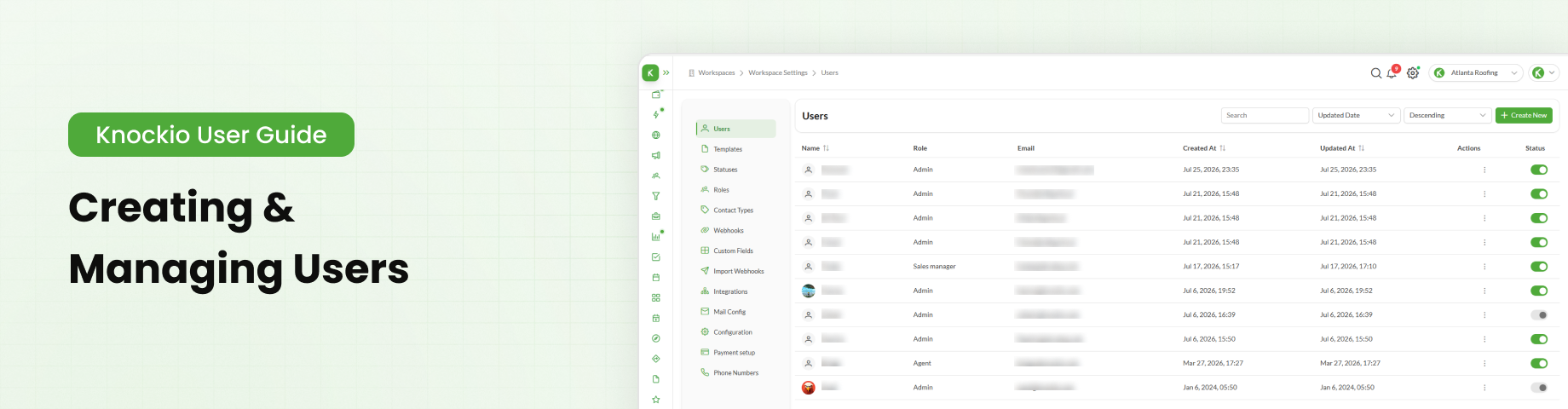The height and width of the screenshot is (409, 1568).
Task: Toggle status for user created Jul 6, 15:50
Action: click(x=1539, y=339)
